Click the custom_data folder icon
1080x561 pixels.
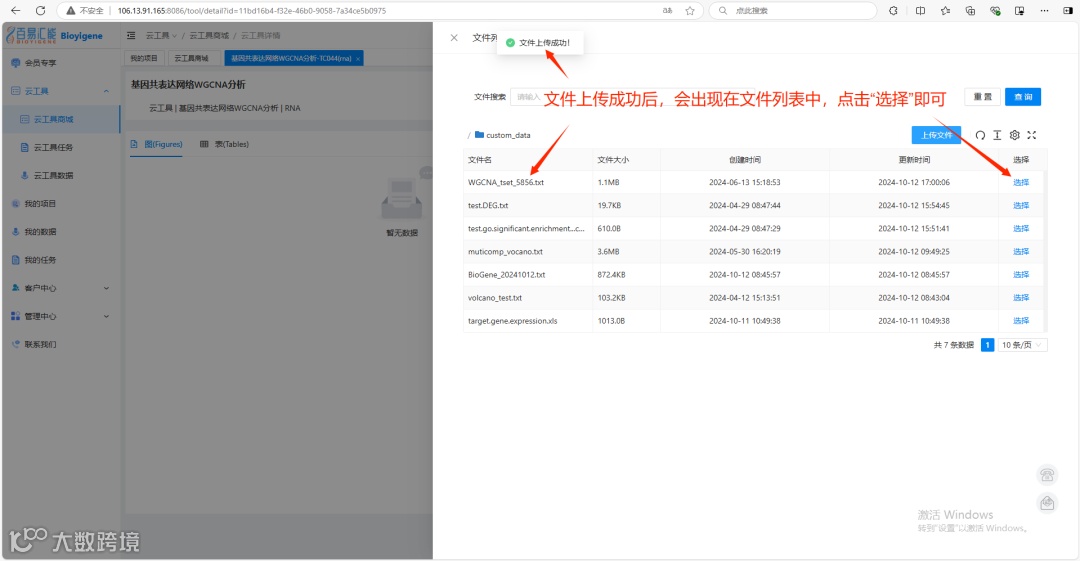(x=479, y=134)
